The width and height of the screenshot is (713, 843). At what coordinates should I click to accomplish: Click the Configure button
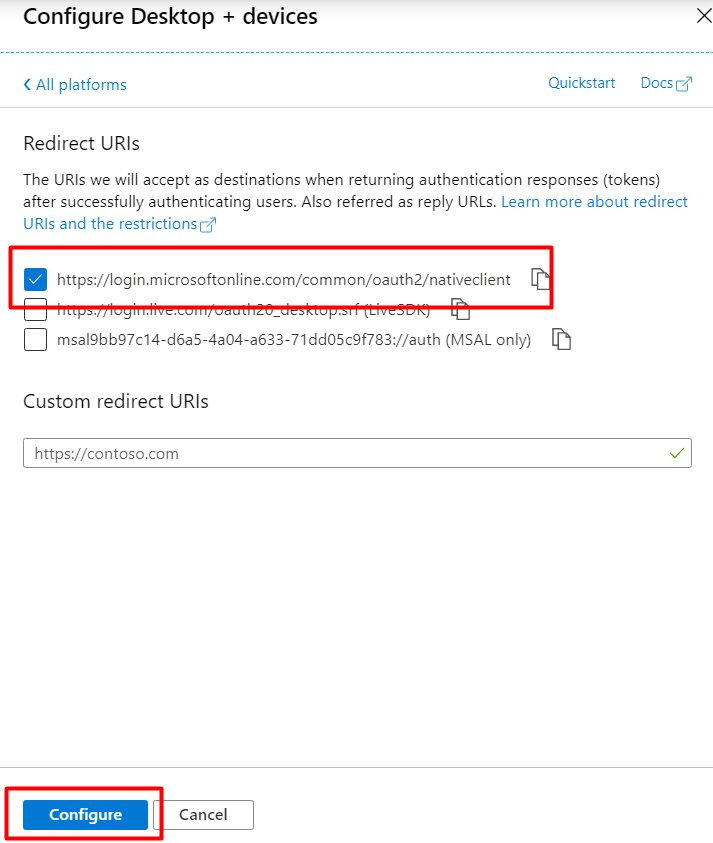85,815
